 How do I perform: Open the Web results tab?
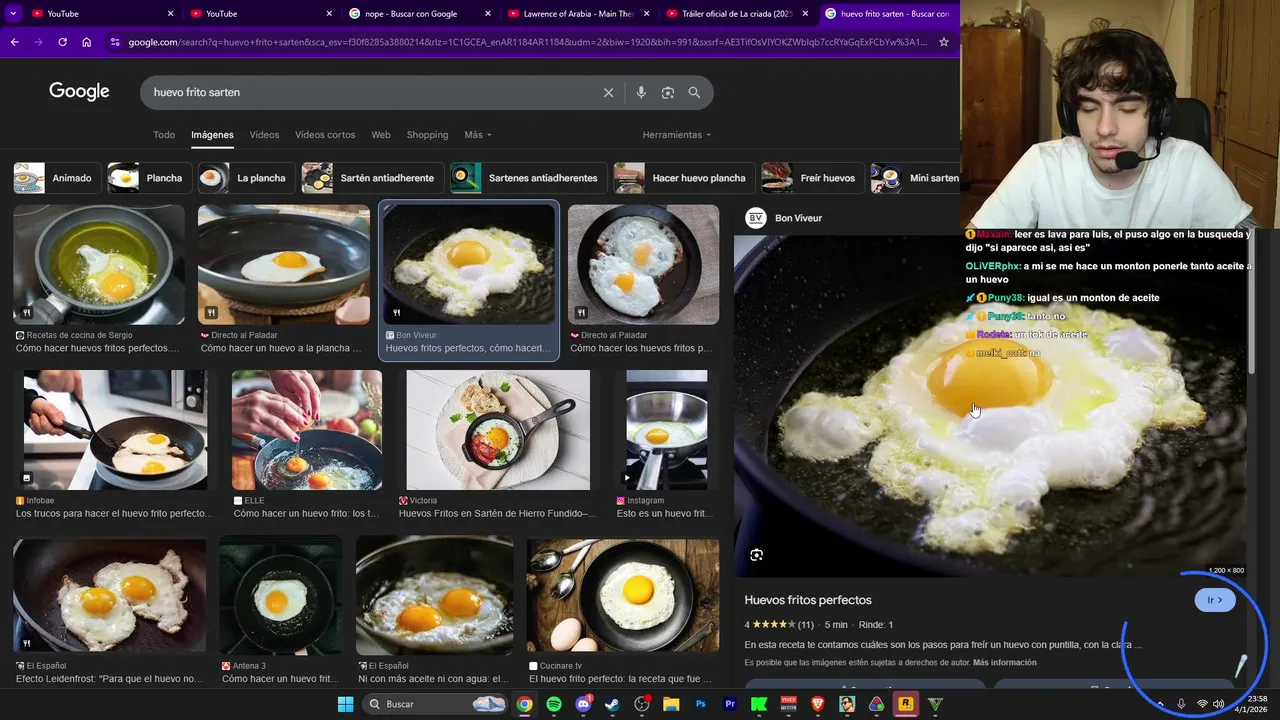pos(381,135)
